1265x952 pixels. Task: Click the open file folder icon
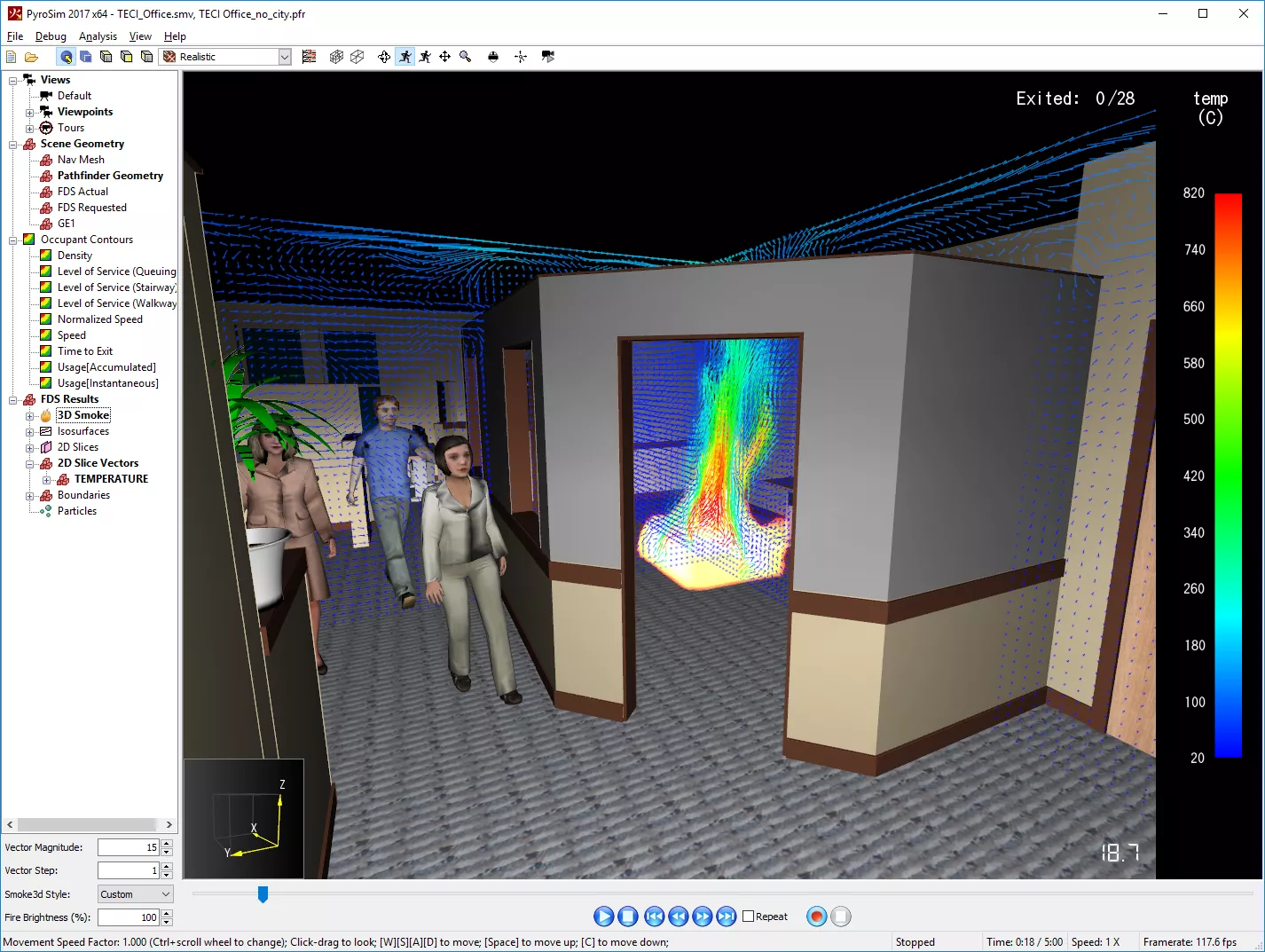(x=31, y=57)
